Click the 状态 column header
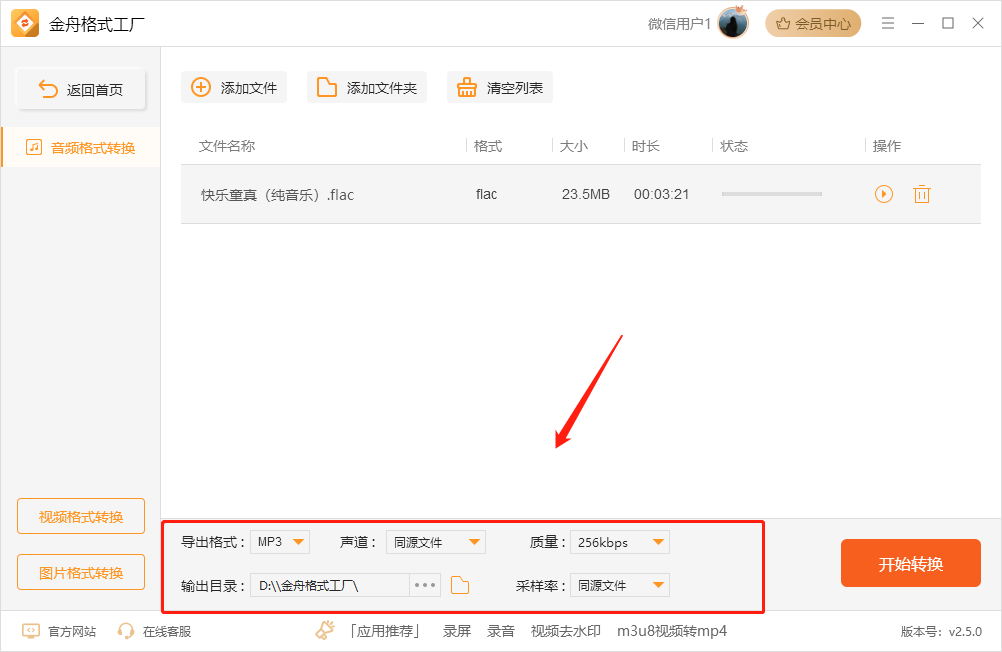 point(734,146)
